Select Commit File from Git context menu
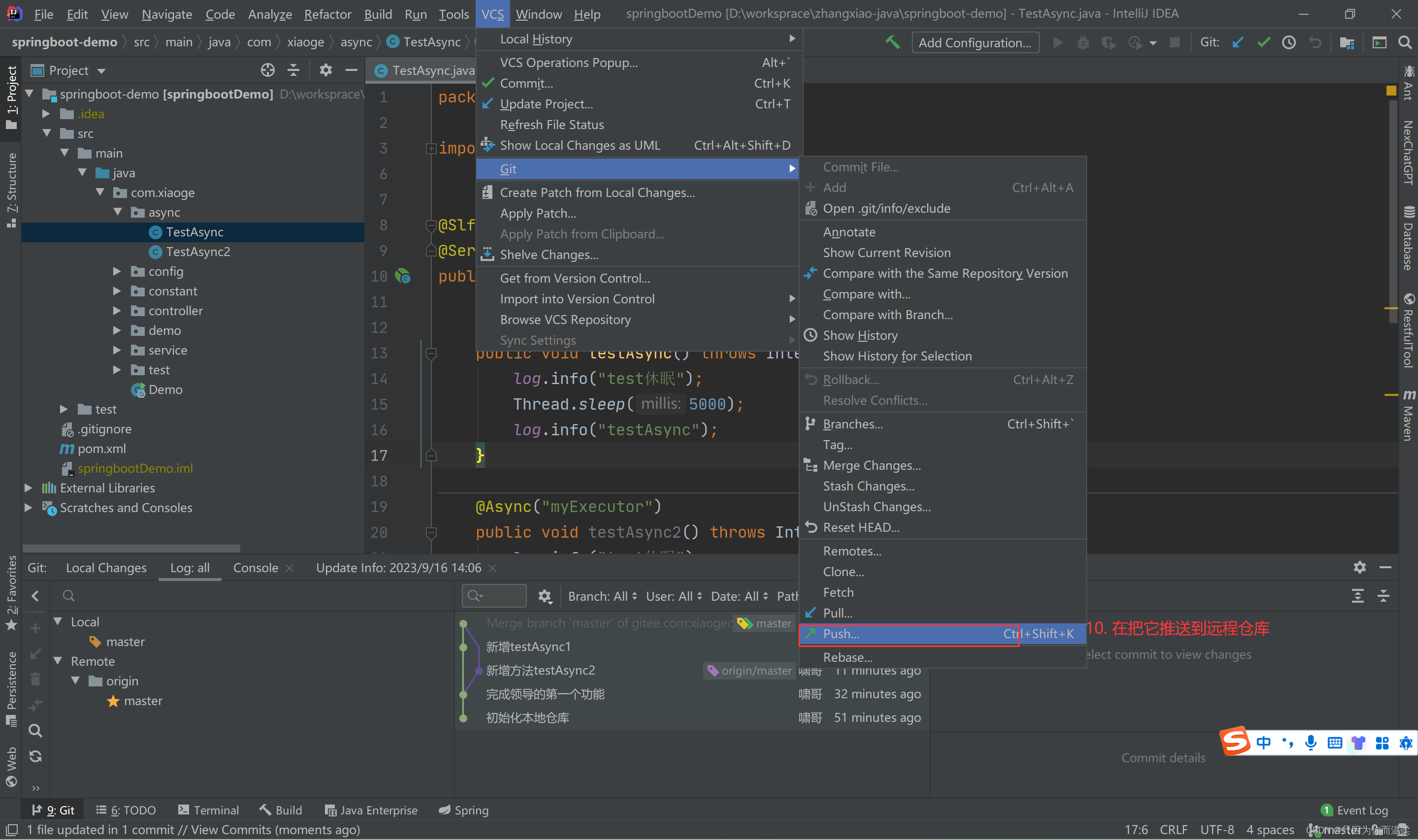This screenshot has height=840, width=1418. [861, 167]
